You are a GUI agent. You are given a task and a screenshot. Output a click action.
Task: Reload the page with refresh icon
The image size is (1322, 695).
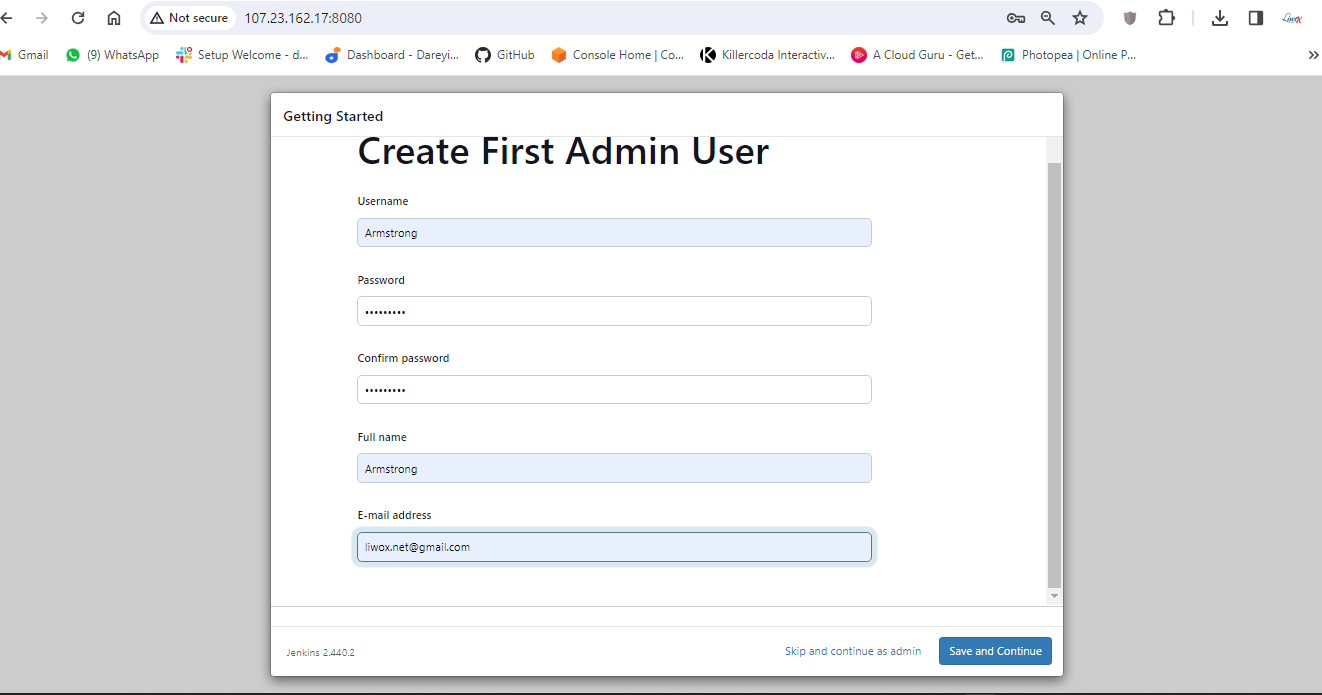[x=78, y=18]
